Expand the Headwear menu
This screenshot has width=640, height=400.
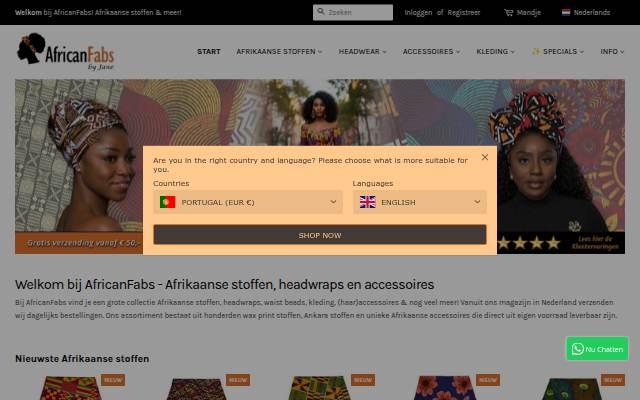(362, 51)
